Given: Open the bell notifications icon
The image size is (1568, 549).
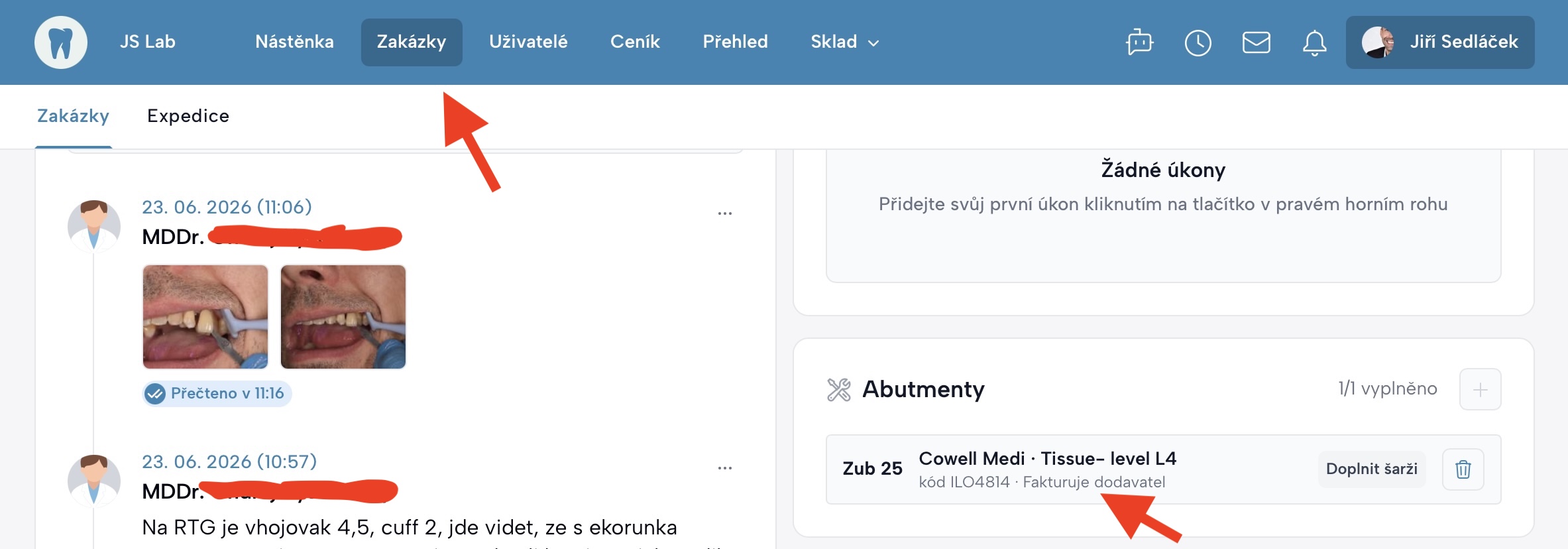Looking at the screenshot, I should (x=1314, y=43).
